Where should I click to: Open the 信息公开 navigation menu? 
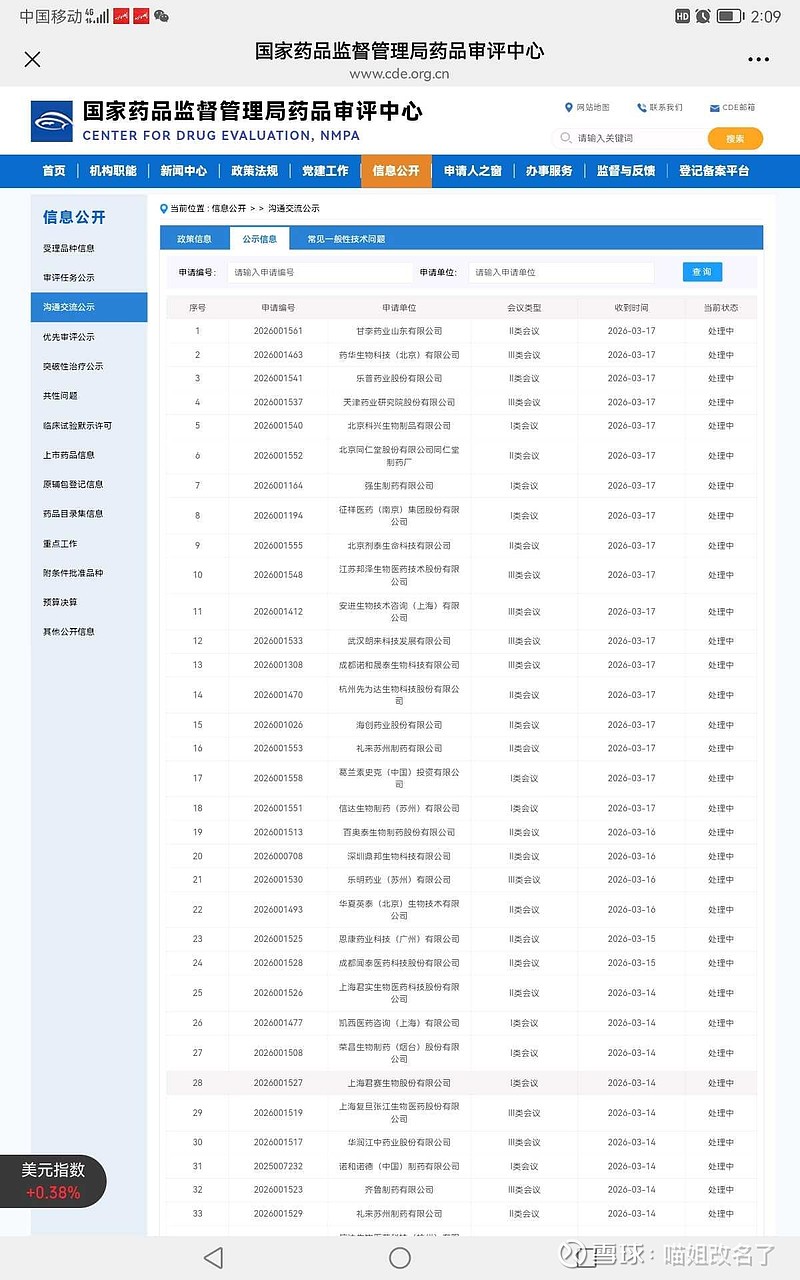pos(396,171)
